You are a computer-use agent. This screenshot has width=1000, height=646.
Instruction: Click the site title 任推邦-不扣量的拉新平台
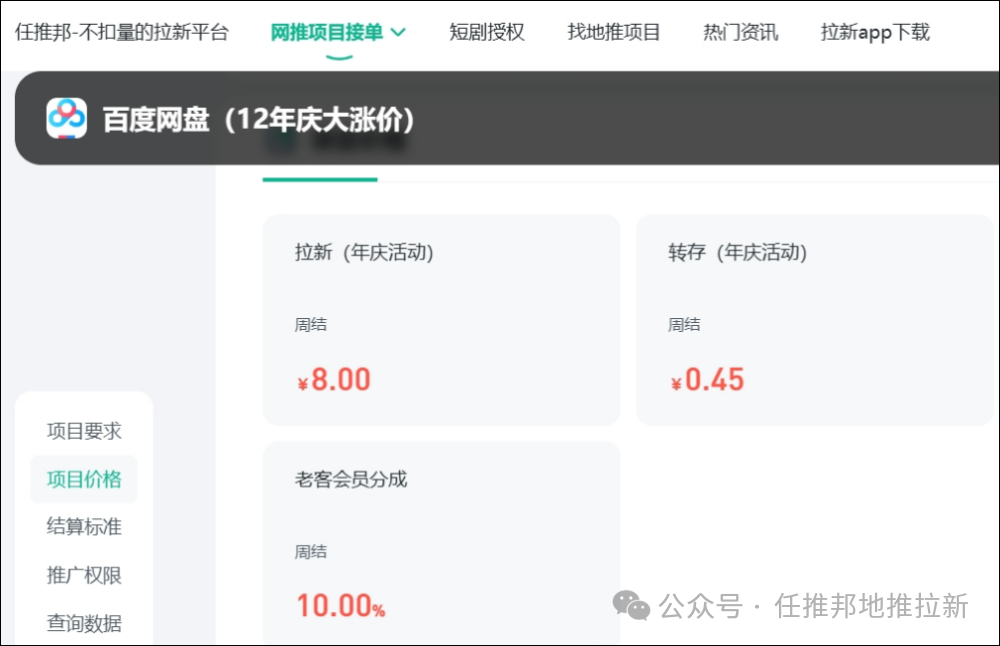(x=122, y=32)
